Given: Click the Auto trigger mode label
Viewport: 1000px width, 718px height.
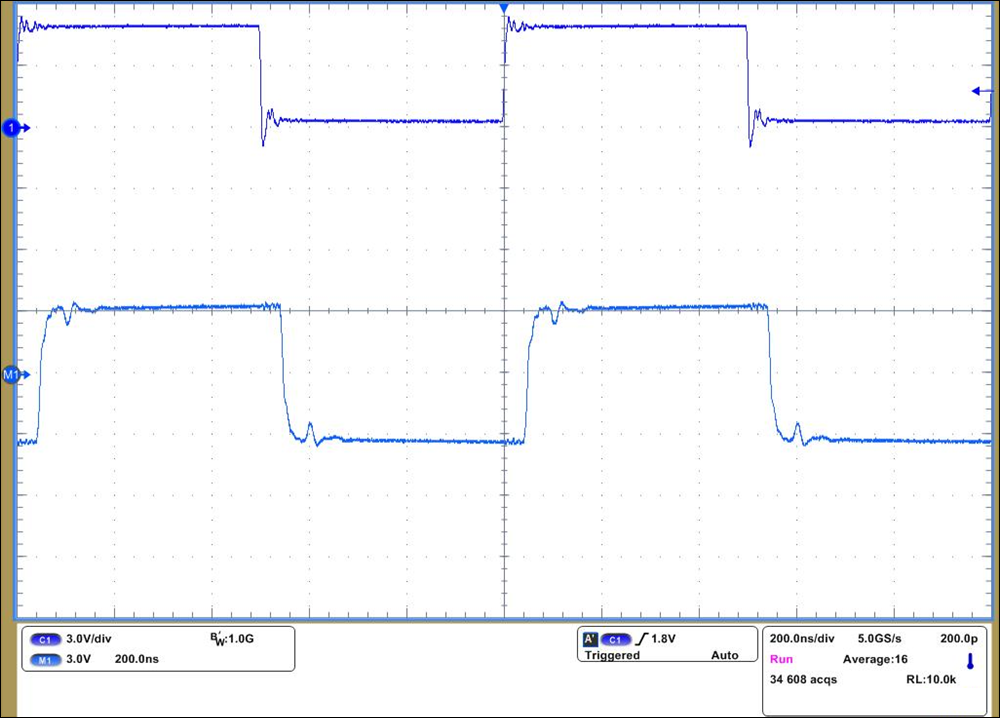Looking at the screenshot, I should pos(724,656).
